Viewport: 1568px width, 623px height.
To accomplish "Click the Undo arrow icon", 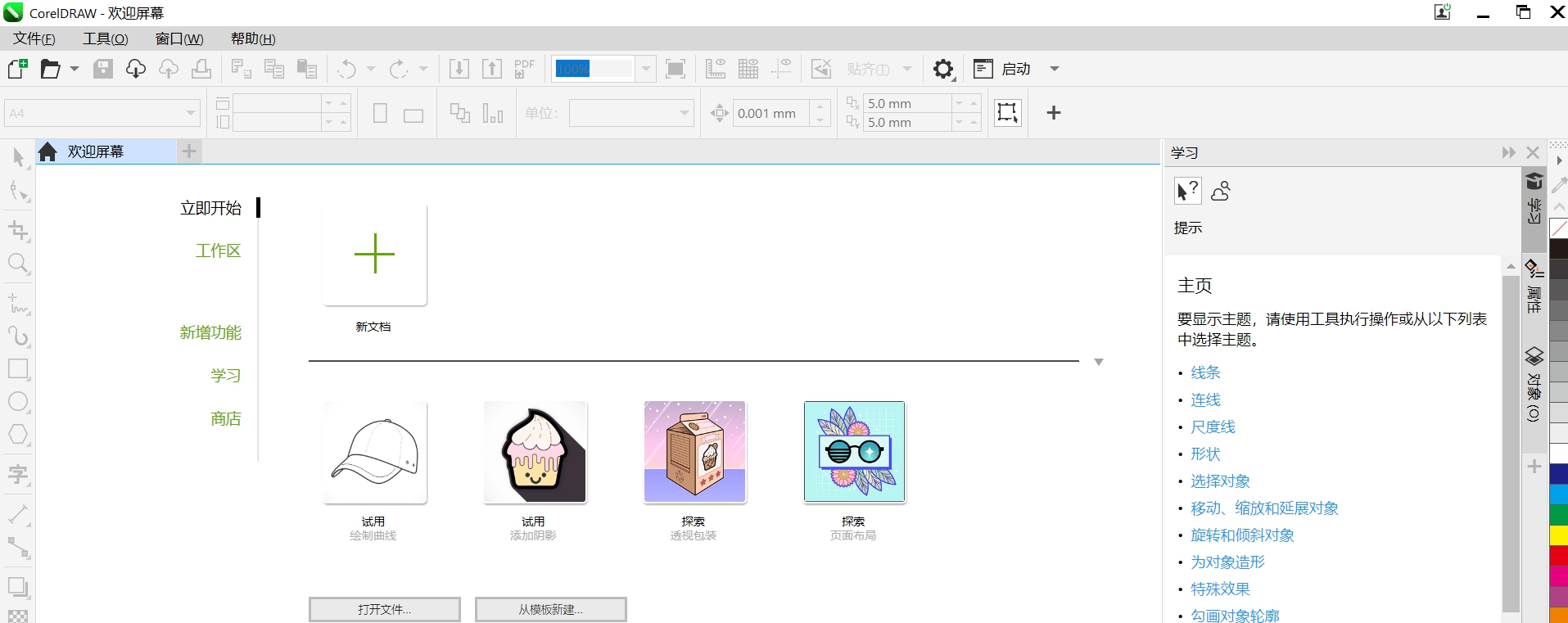I will (347, 69).
